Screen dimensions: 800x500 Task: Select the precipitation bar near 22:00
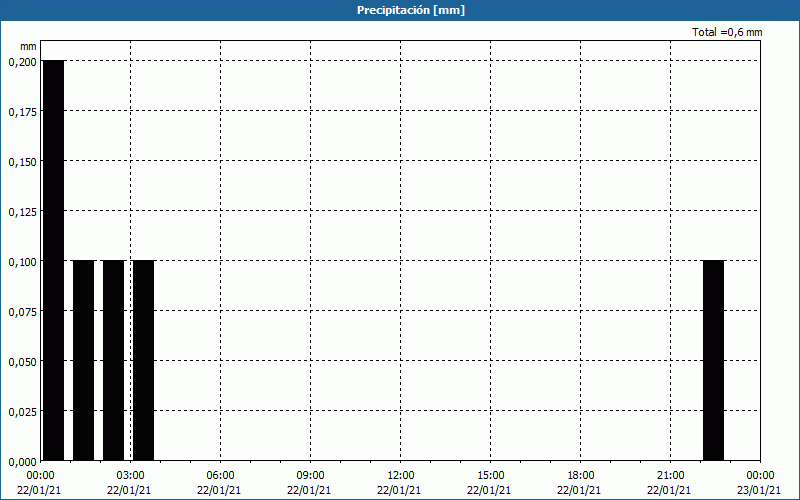pos(713,360)
